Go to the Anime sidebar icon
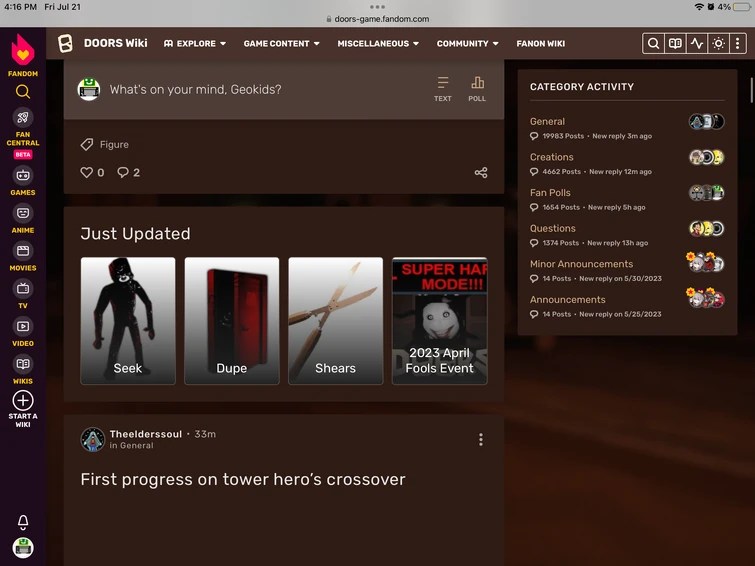The width and height of the screenshot is (755, 566). (23, 213)
